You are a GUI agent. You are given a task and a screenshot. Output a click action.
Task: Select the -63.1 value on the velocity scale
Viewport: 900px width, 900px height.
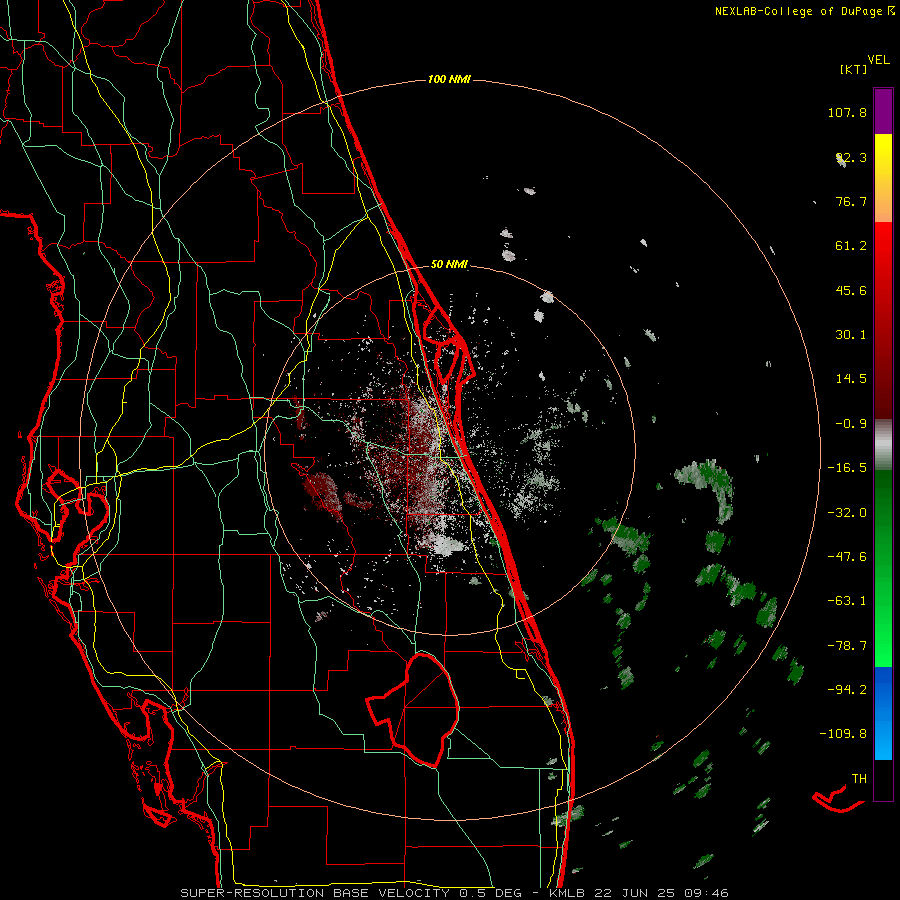click(x=847, y=601)
